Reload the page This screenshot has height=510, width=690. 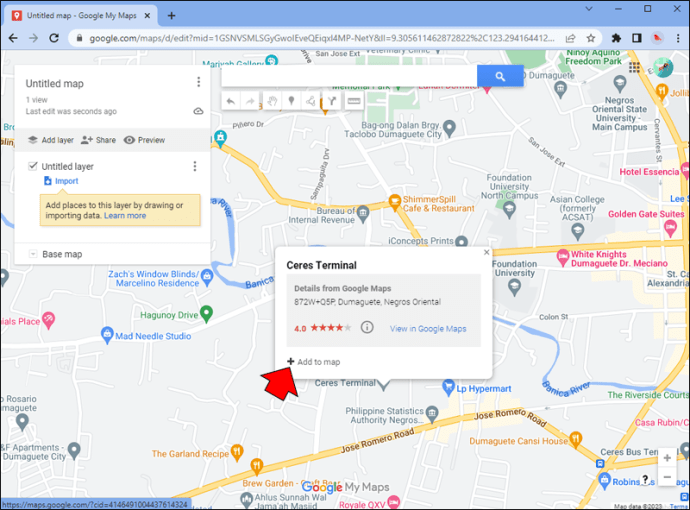(54, 38)
